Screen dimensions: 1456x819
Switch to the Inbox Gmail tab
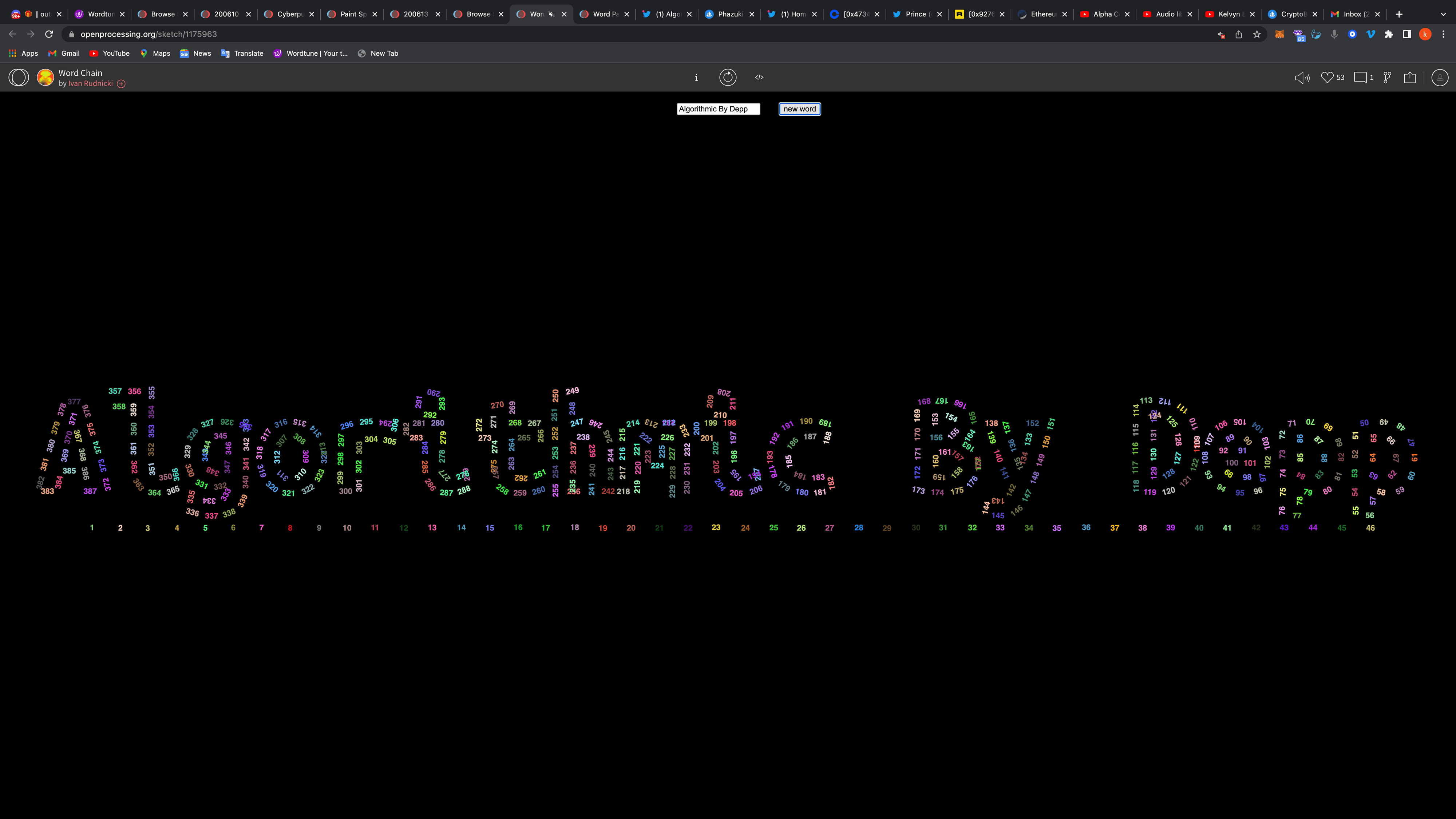tap(1355, 14)
